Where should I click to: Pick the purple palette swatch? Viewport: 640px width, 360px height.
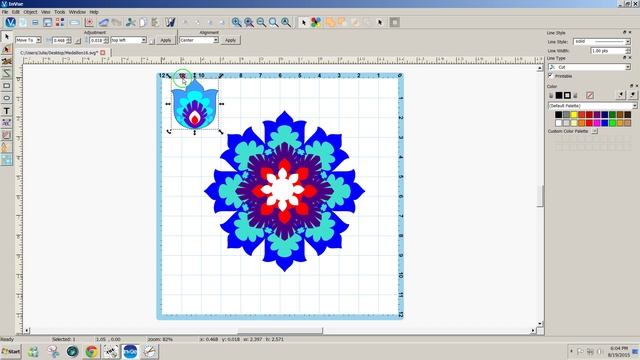coord(597,115)
